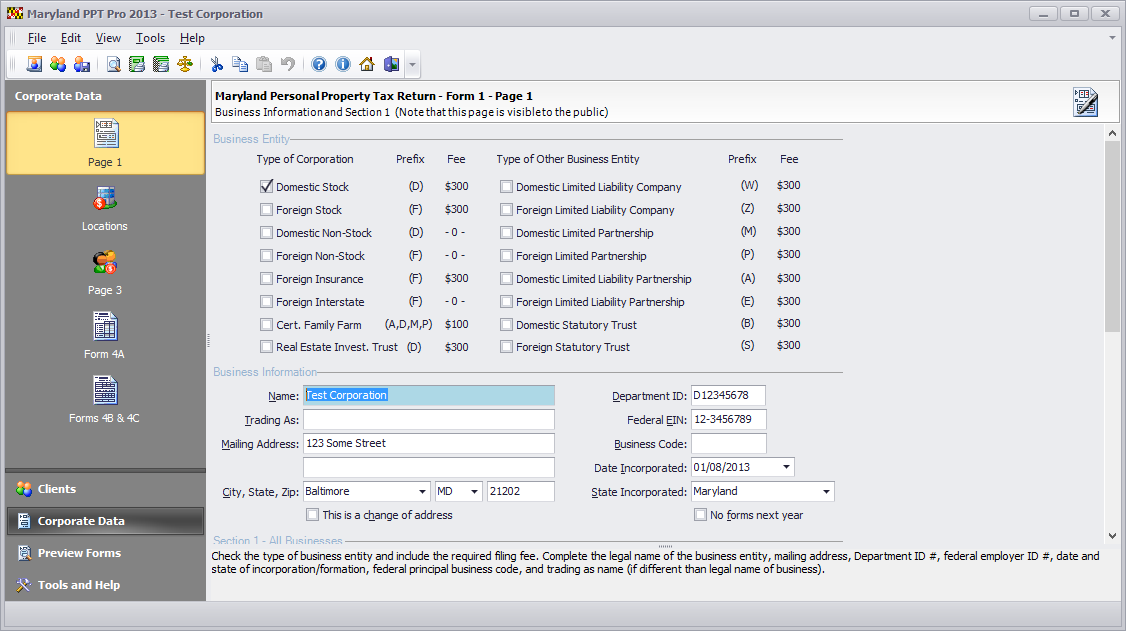Open the clients group toolbar icon
The width and height of the screenshot is (1126, 631).
tap(58, 65)
